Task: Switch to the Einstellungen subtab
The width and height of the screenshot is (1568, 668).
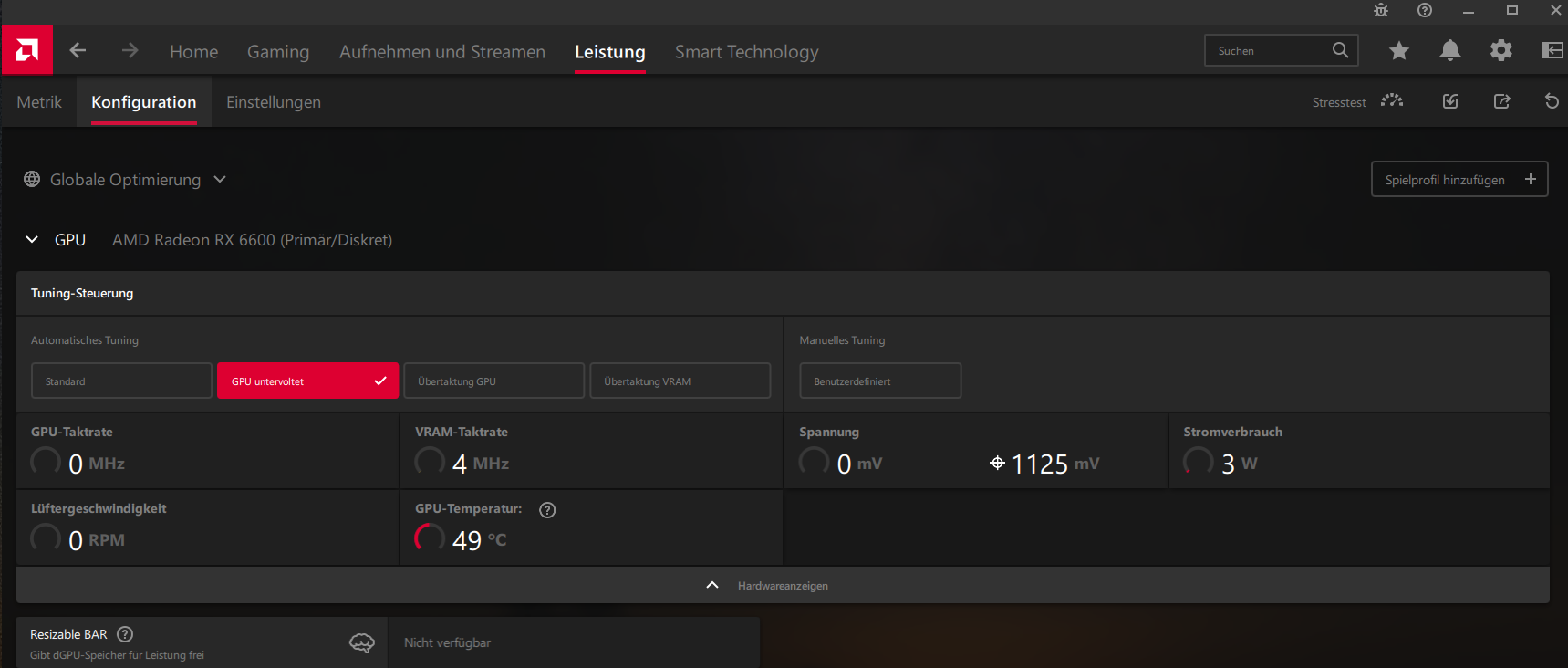Action: tap(274, 102)
